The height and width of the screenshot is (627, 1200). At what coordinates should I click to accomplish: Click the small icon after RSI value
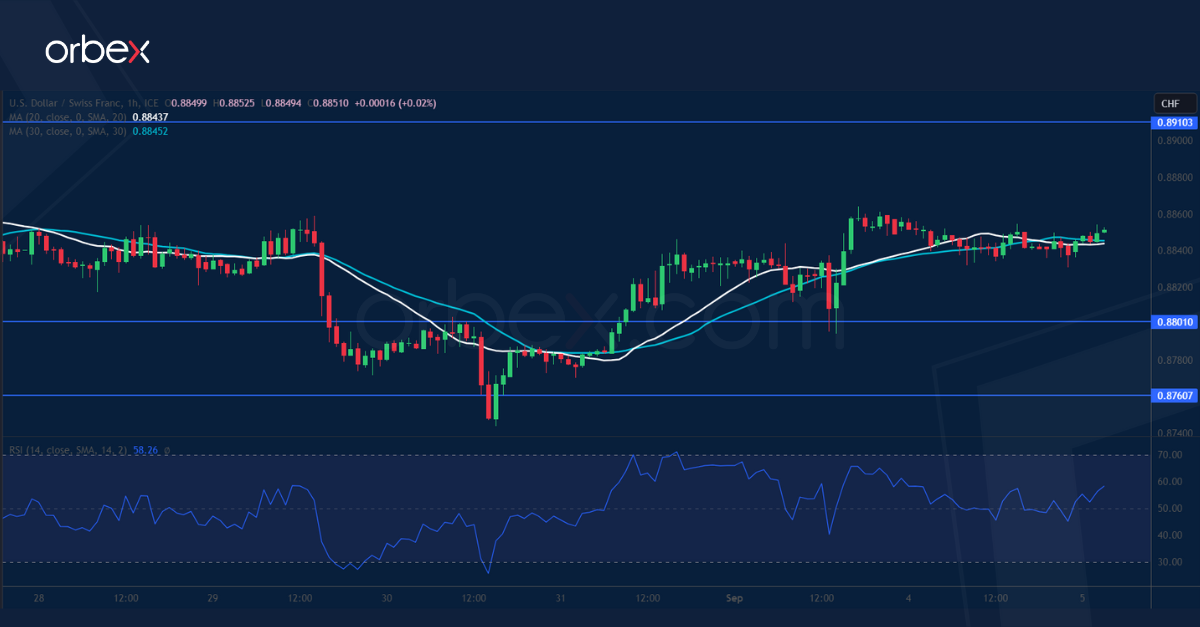[168, 451]
